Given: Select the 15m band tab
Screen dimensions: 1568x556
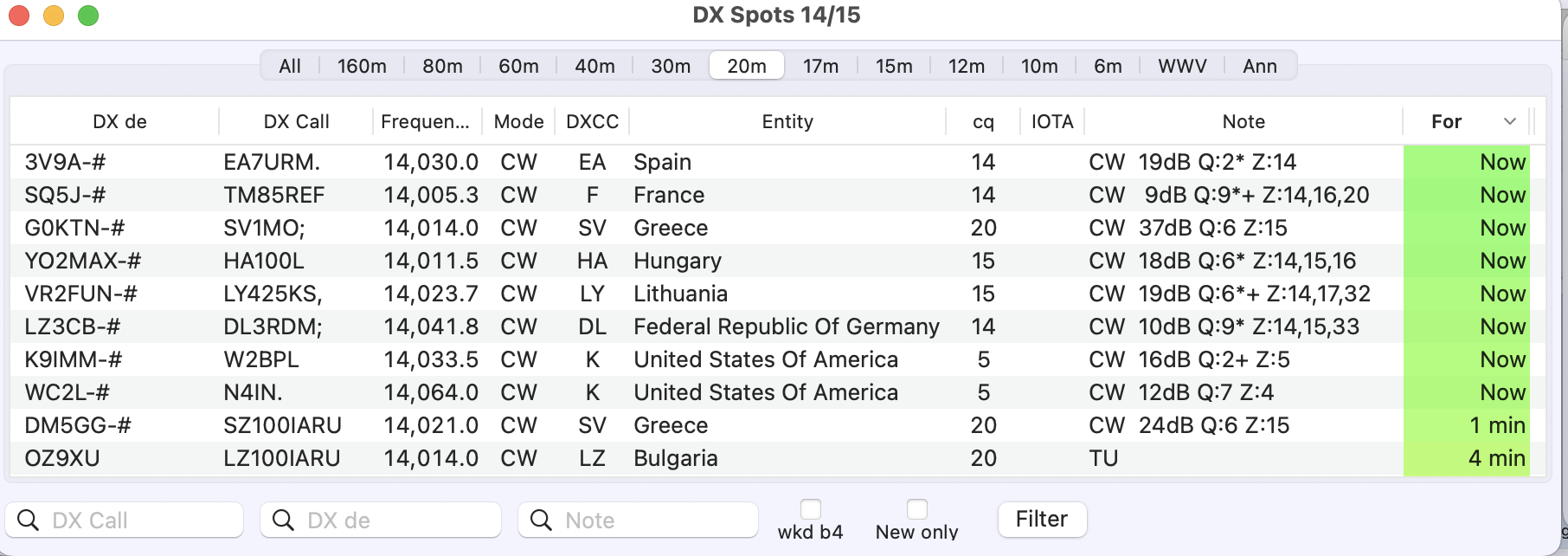Looking at the screenshot, I should pos(894,66).
